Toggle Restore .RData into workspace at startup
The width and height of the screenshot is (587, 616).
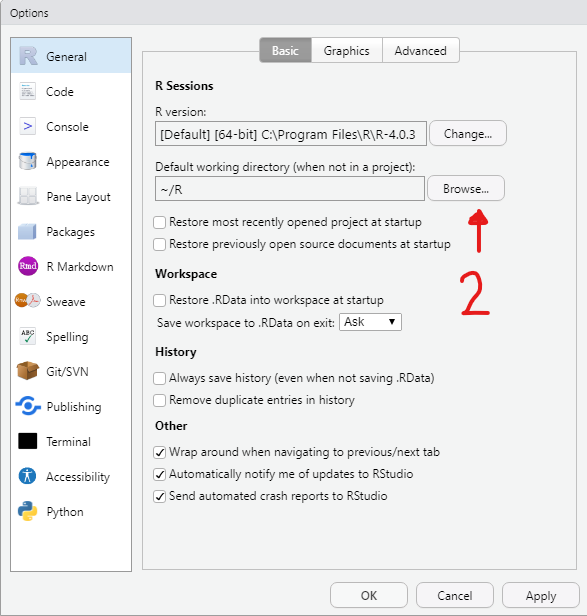(160, 301)
